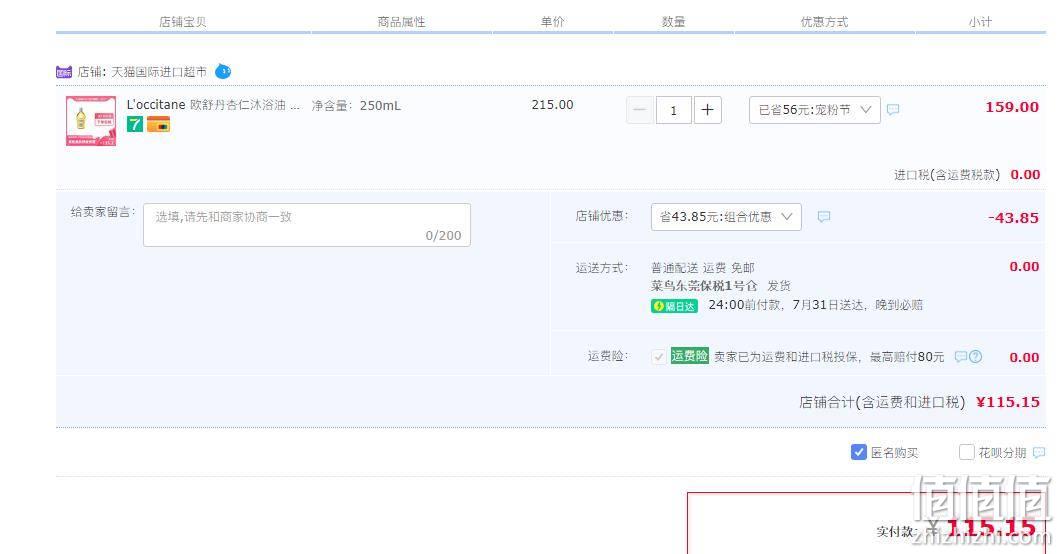Screen dimensions: 1061x554
Task: Toggle the 运费险 shipping insurance checkbox
Action: click(658, 356)
